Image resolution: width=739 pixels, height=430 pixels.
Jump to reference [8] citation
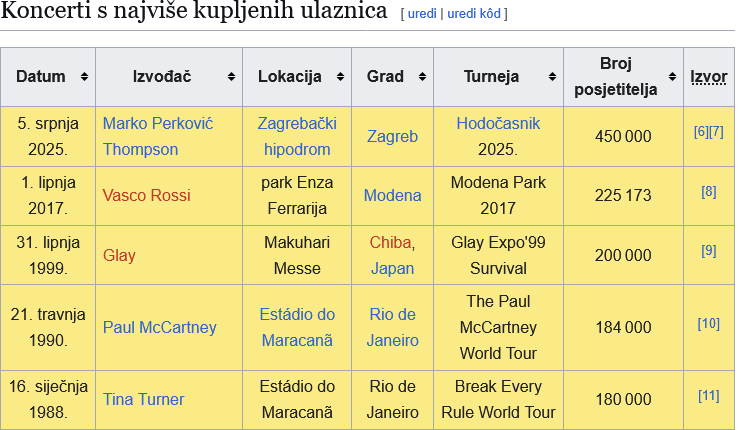tap(708, 191)
